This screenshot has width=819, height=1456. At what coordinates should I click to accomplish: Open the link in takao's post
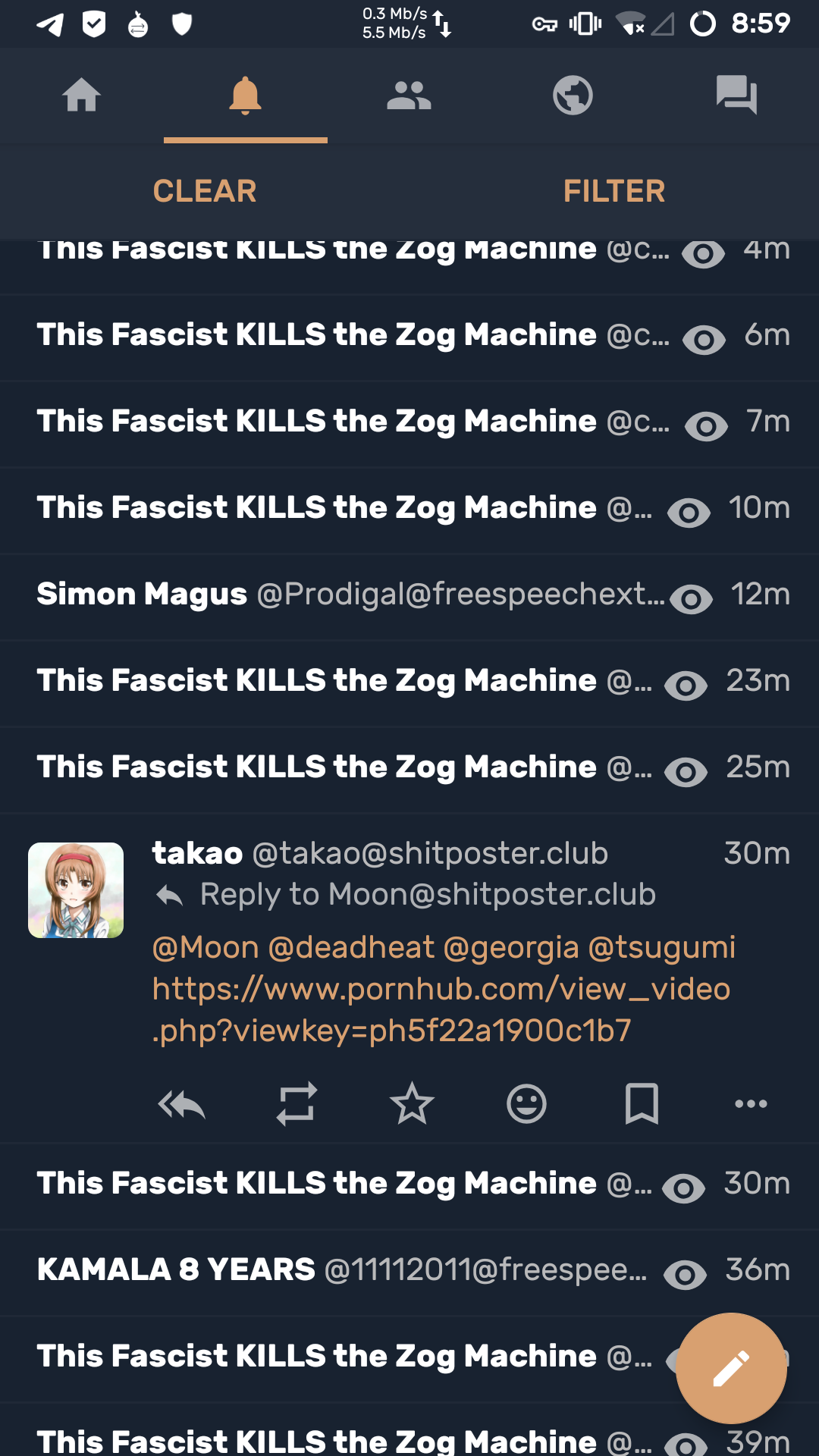pos(441,1009)
